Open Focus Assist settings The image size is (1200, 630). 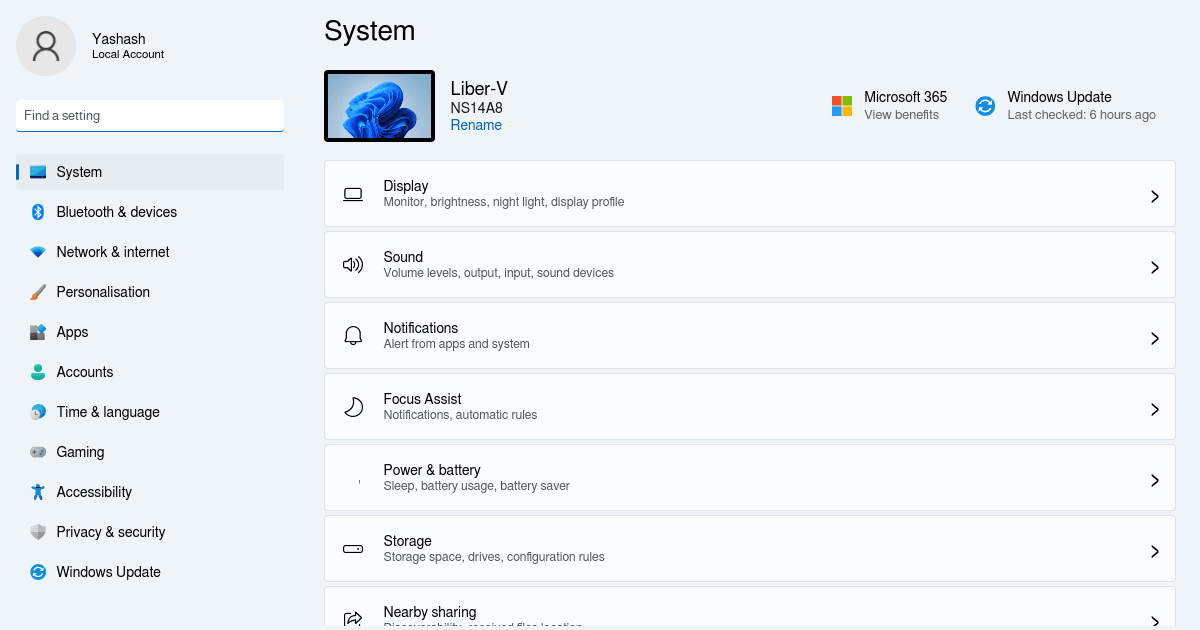[x=750, y=406]
